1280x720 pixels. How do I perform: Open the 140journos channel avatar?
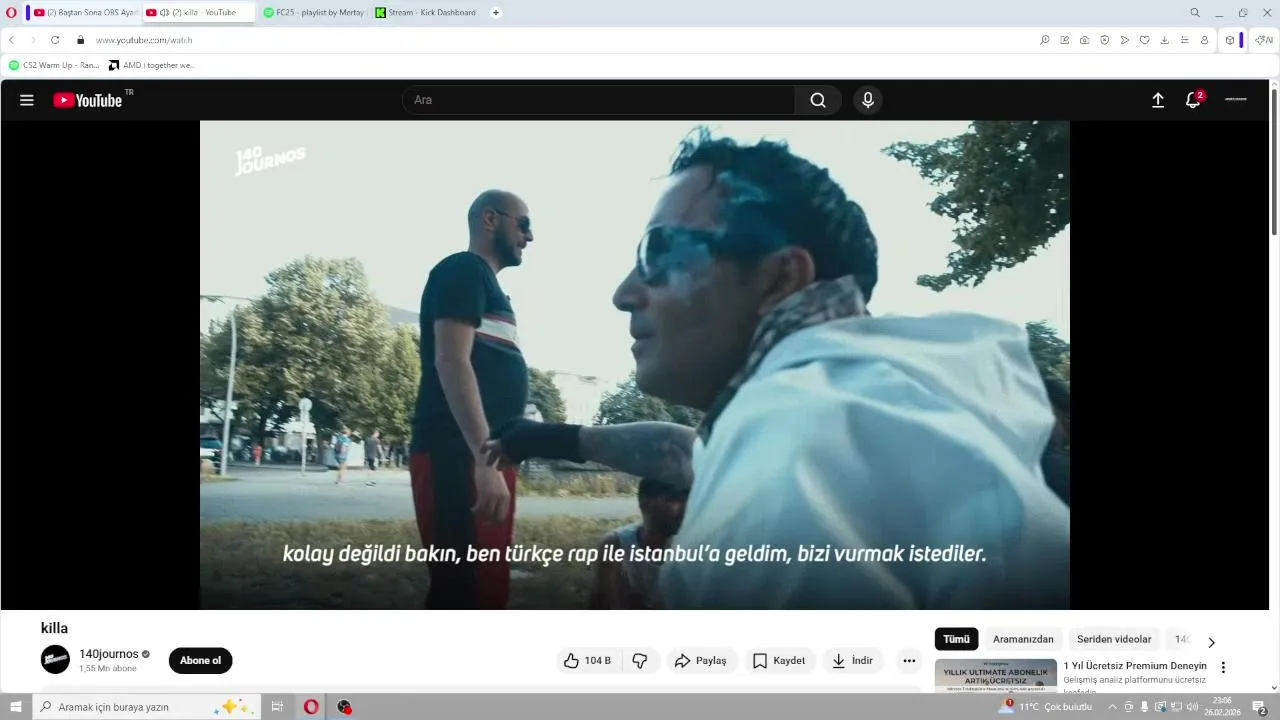[55, 660]
